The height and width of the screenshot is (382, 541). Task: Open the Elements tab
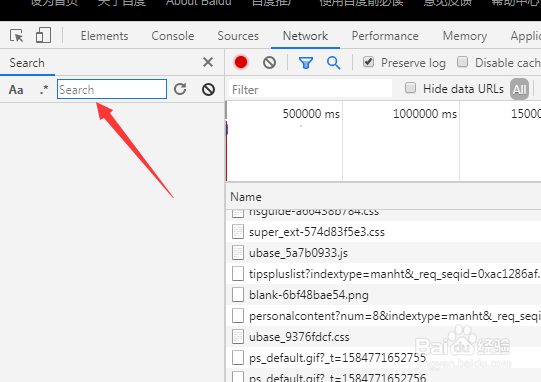click(x=105, y=36)
